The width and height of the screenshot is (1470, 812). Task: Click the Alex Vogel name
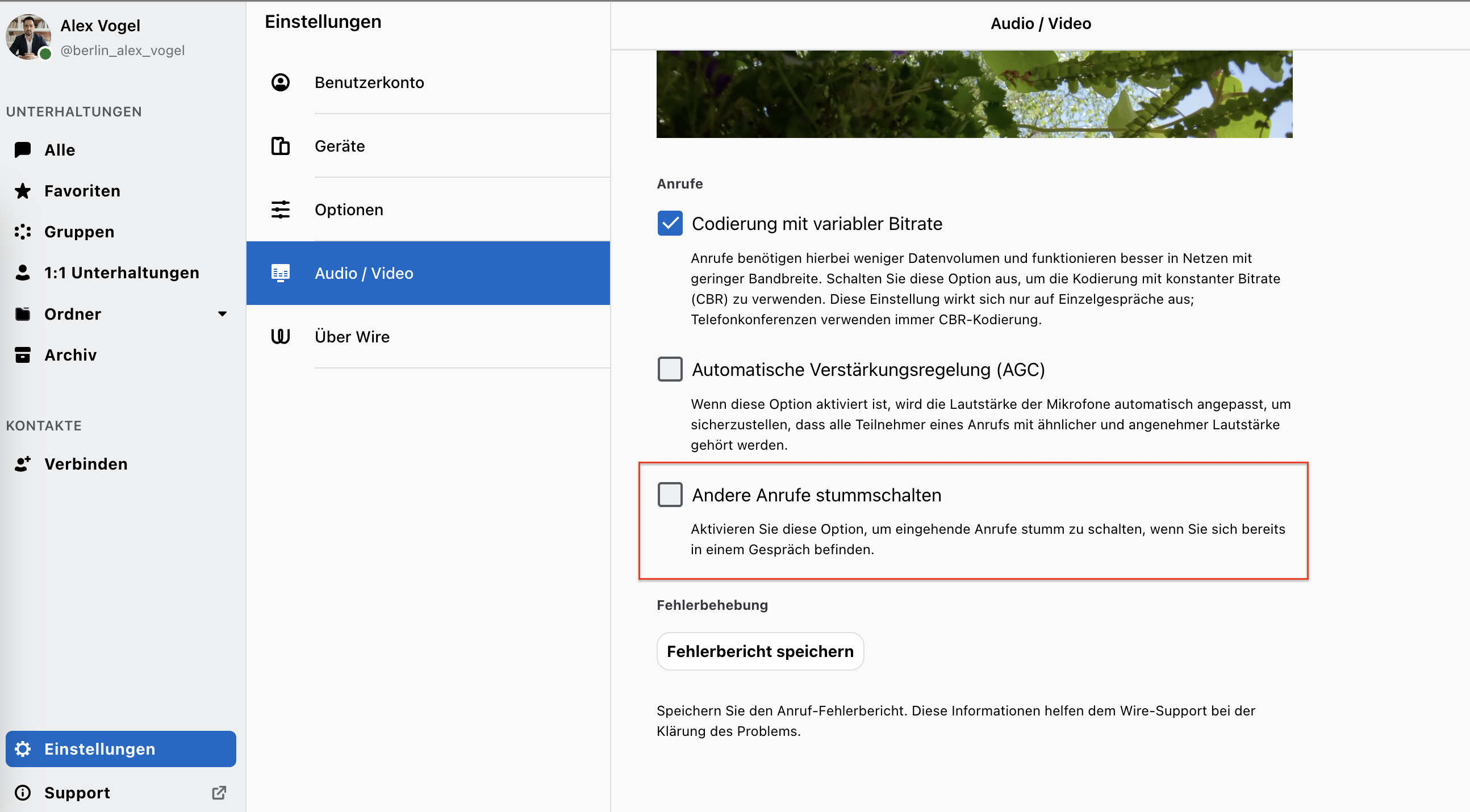tap(101, 26)
